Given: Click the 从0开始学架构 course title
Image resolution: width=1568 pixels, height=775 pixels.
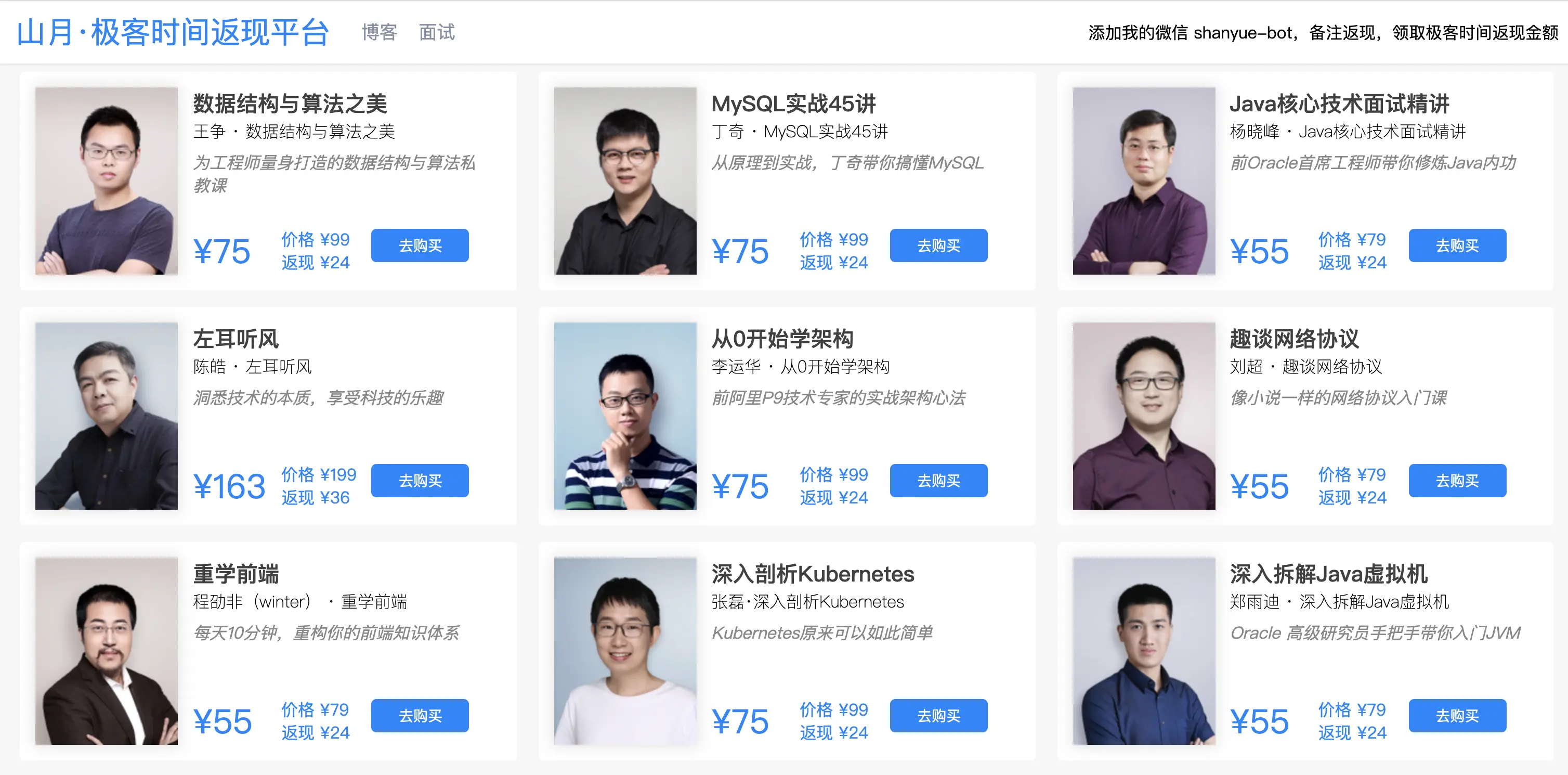Looking at the screenshot, I should click(x=782, y=339).
